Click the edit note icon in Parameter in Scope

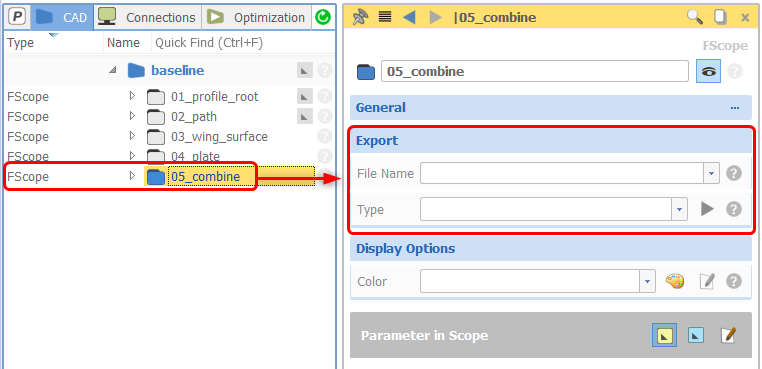pyautogui.click(x=727, y=335)
